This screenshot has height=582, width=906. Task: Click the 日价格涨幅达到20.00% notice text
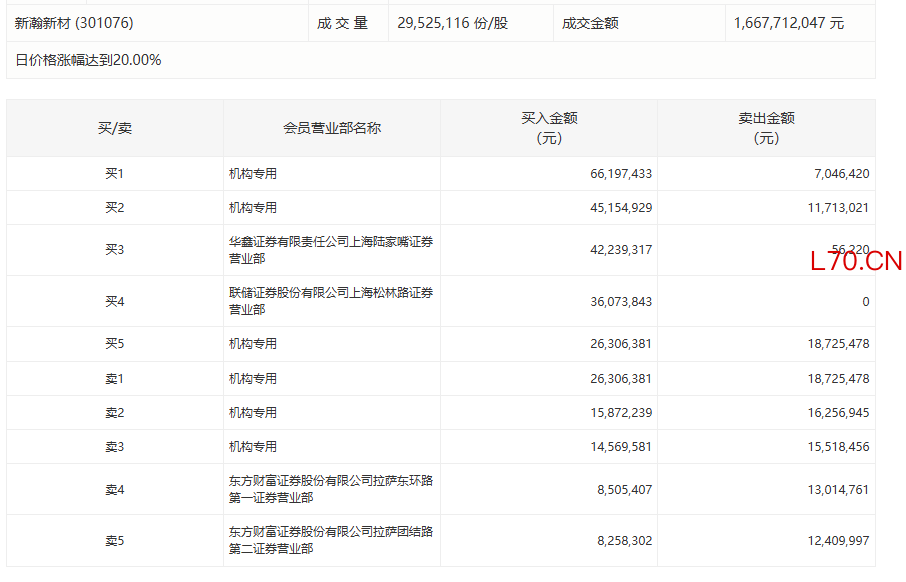pyautogui.click(x=88, y=60)
